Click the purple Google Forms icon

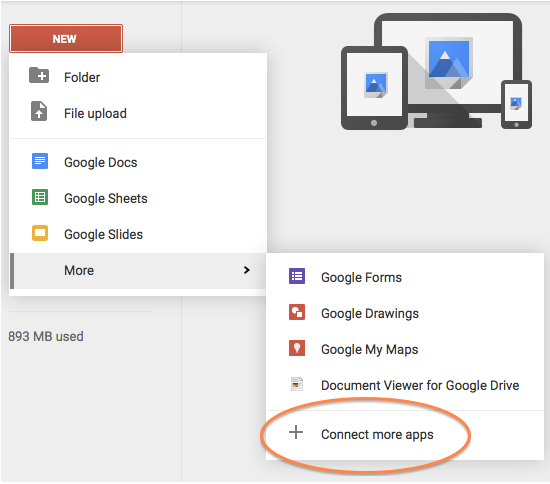pos(297,276)
